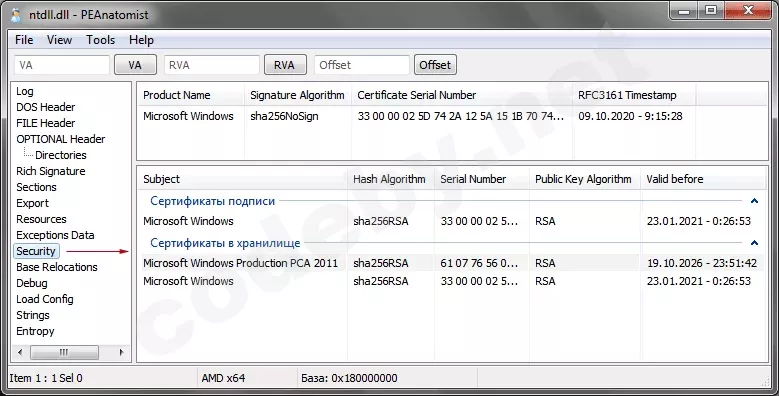Click Сертификаты в хранилище group header text
Screen dimensions: 779x396
coord(225,243)
